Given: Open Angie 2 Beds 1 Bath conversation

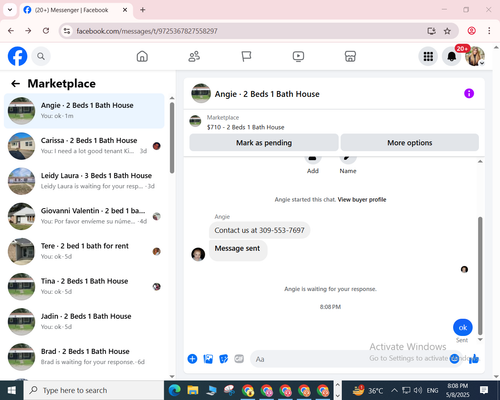Looking at the screenshot, I should tap(84, 111).
